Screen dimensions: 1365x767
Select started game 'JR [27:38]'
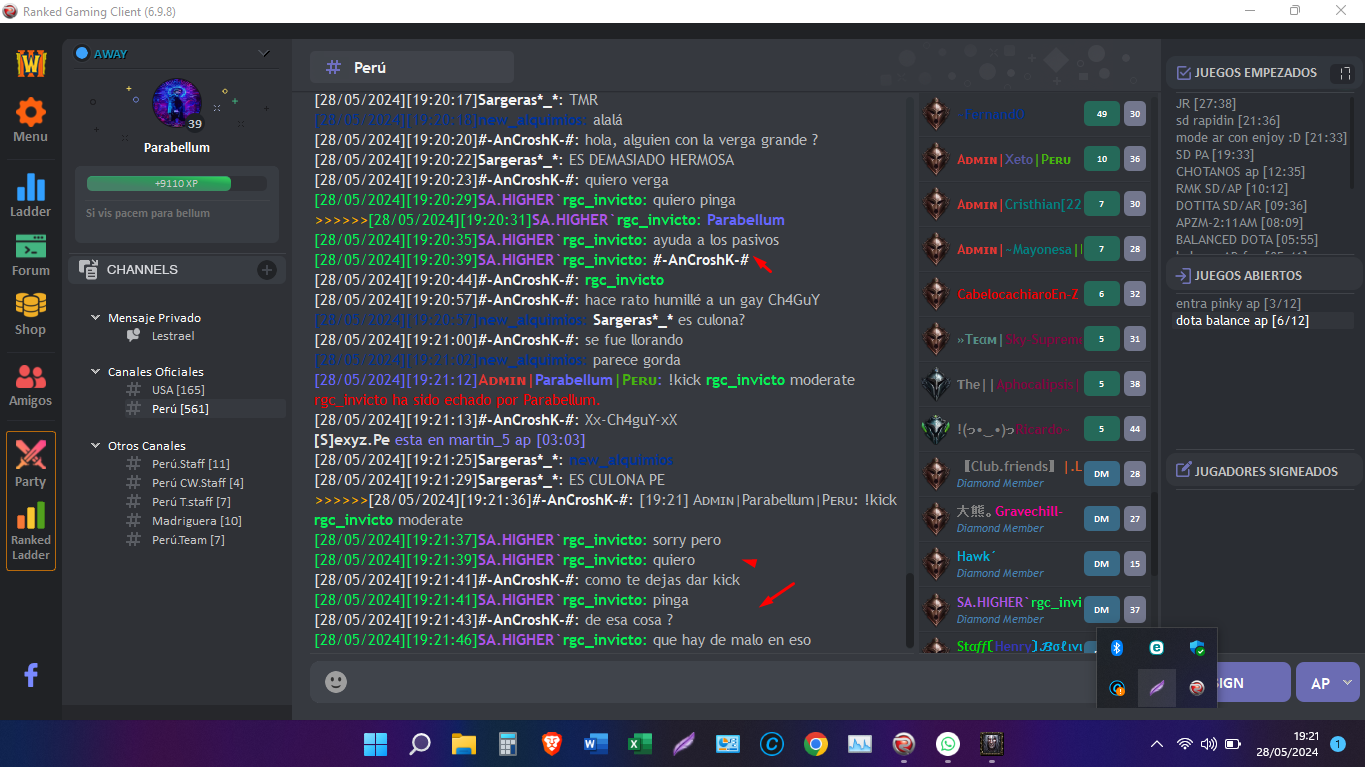tap(1206, 103)
